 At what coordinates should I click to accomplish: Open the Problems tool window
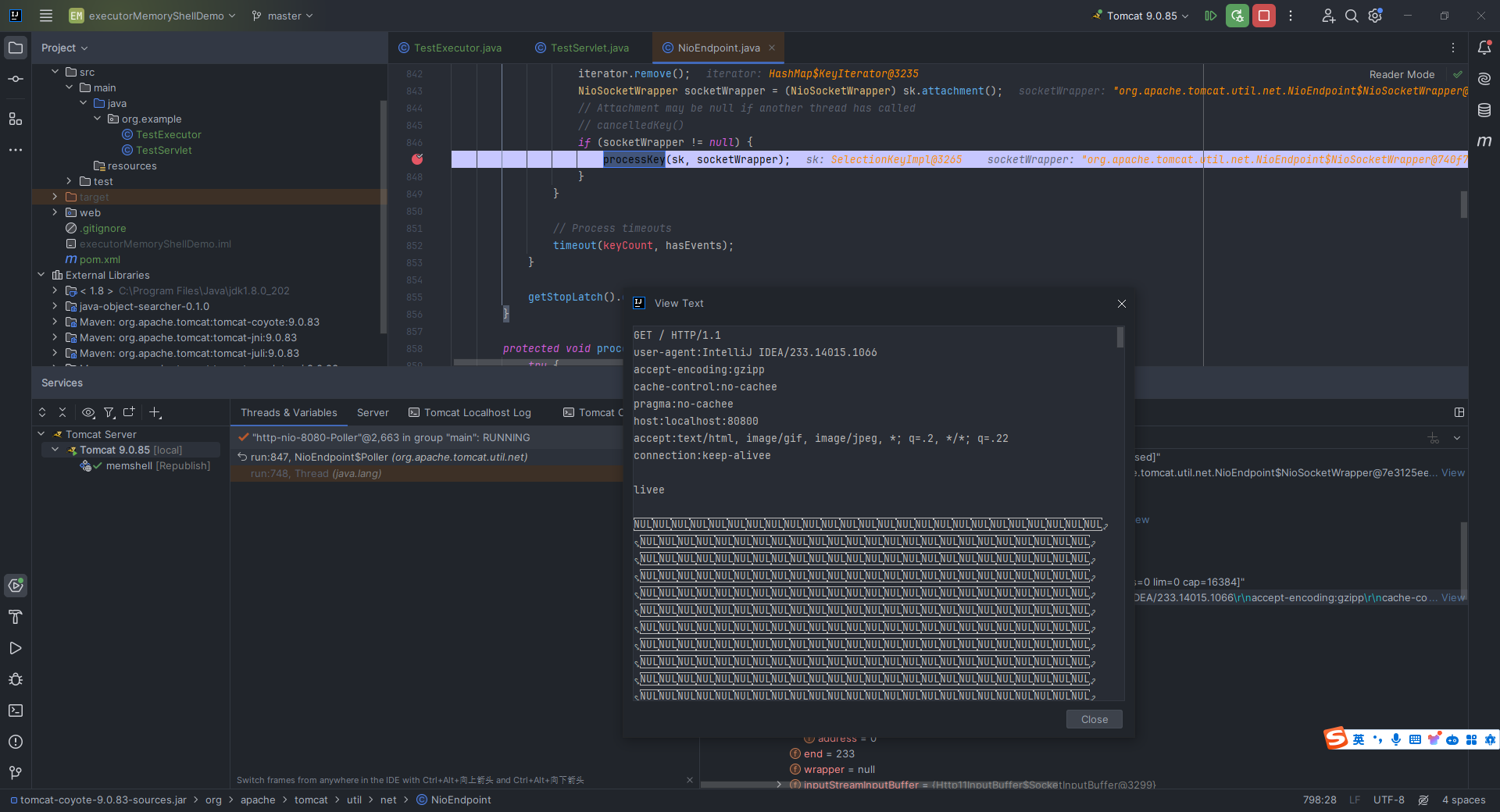[16, 742]
